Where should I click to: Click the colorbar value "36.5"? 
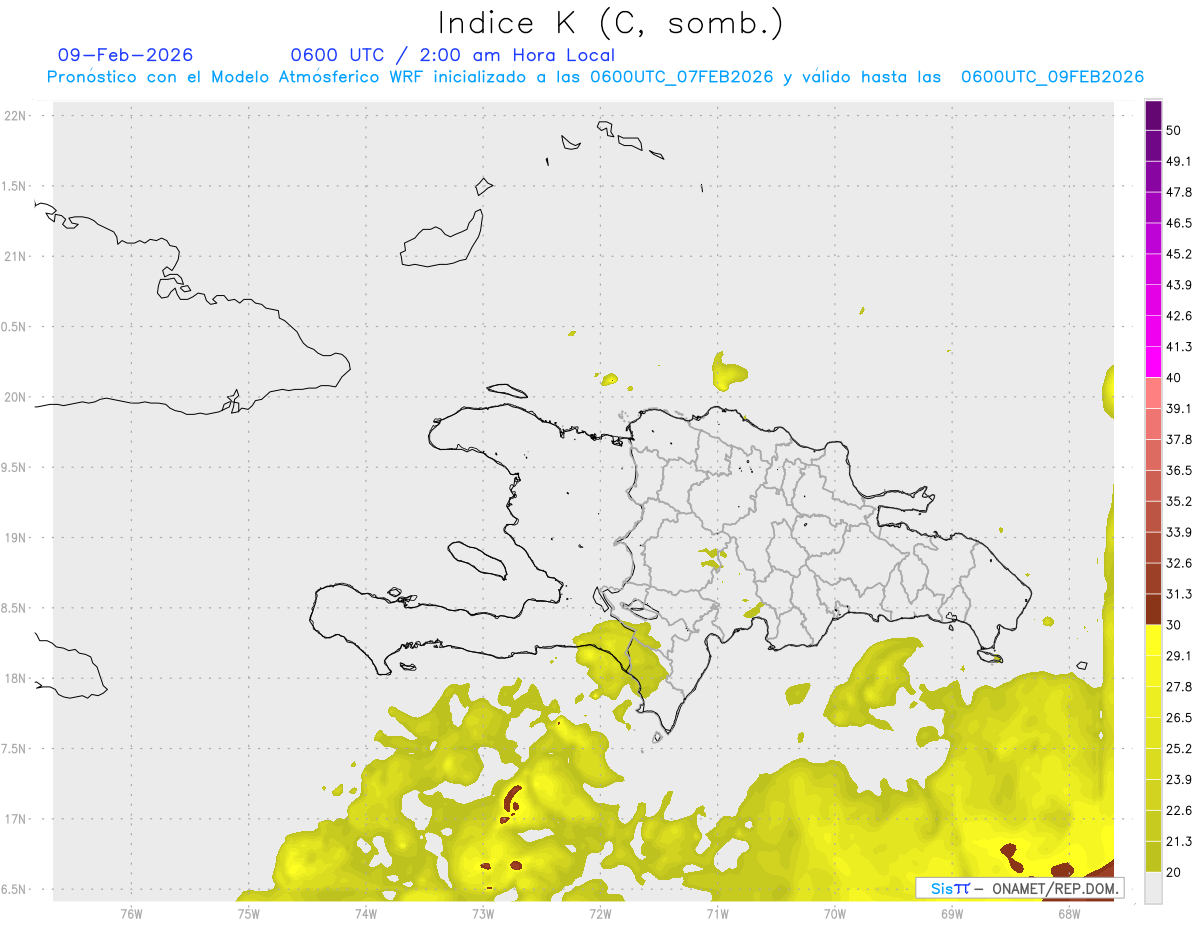pyautogui.click(x=1179, y=470)
